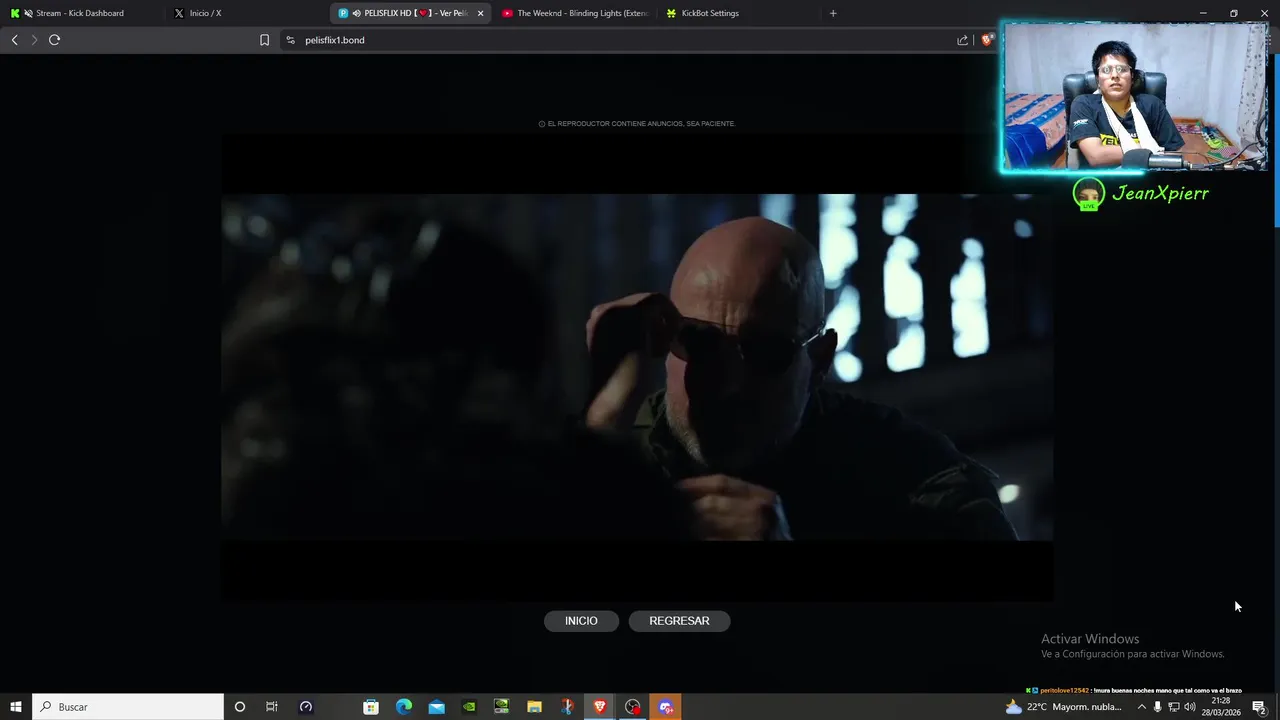Open the Bluetooth app on taskbar
Viewport: 1280px width, 720px height.
click(567, 707)
